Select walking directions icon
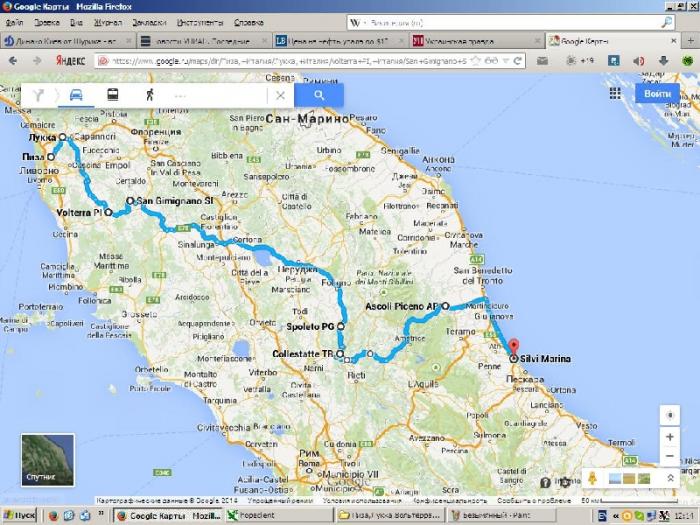The image size is (700, 525). [149, 95]
